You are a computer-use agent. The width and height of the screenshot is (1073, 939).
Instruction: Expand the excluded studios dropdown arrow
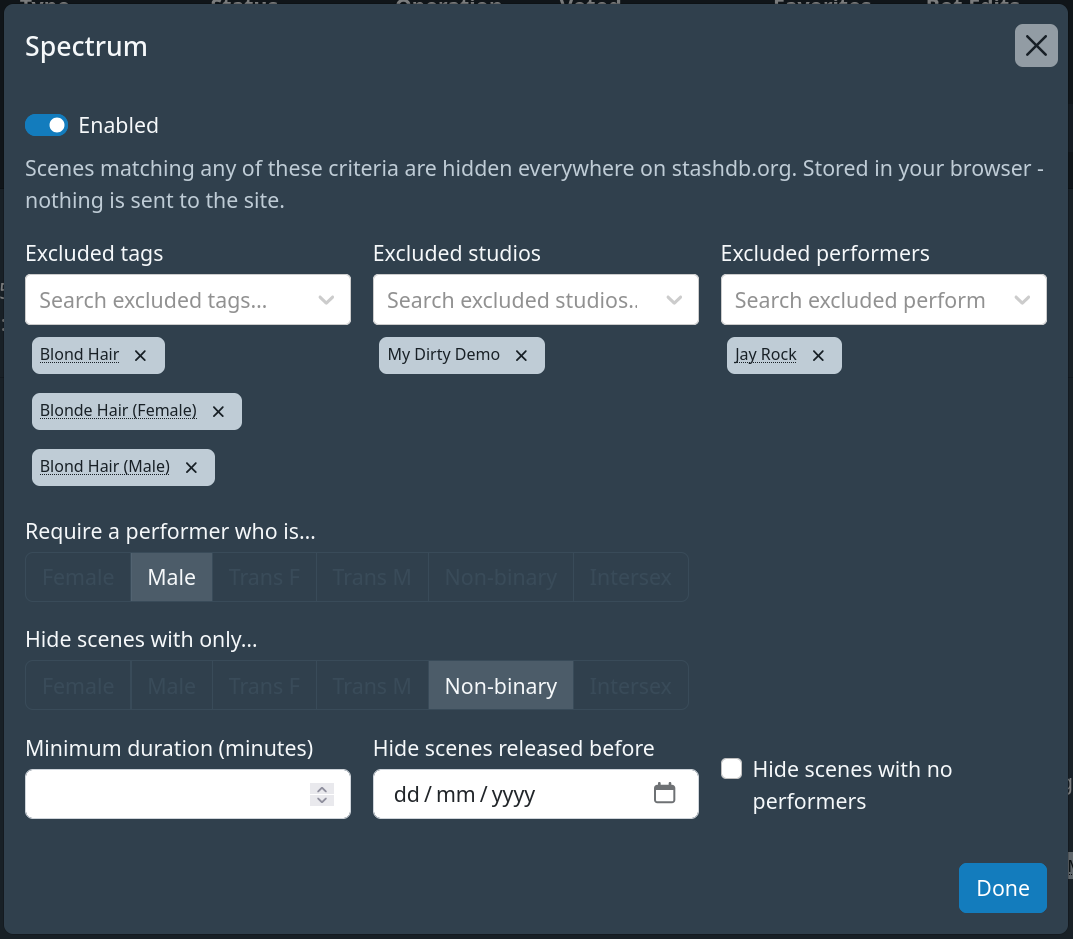coord(674,300)
